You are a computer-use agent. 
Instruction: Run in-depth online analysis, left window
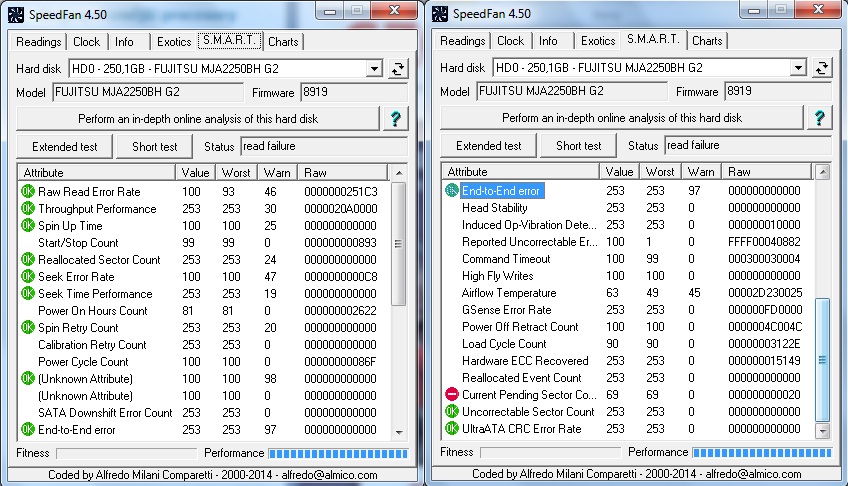(198, 119)
